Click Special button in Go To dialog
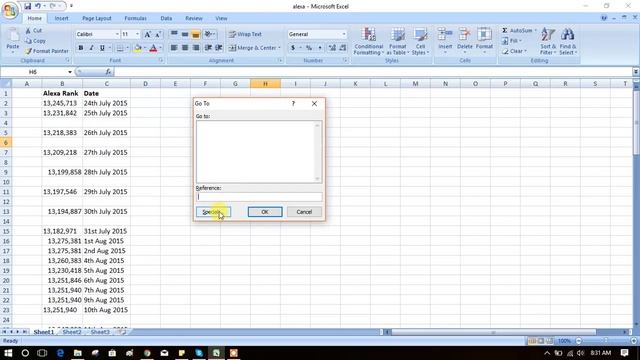 coord(213,212)
